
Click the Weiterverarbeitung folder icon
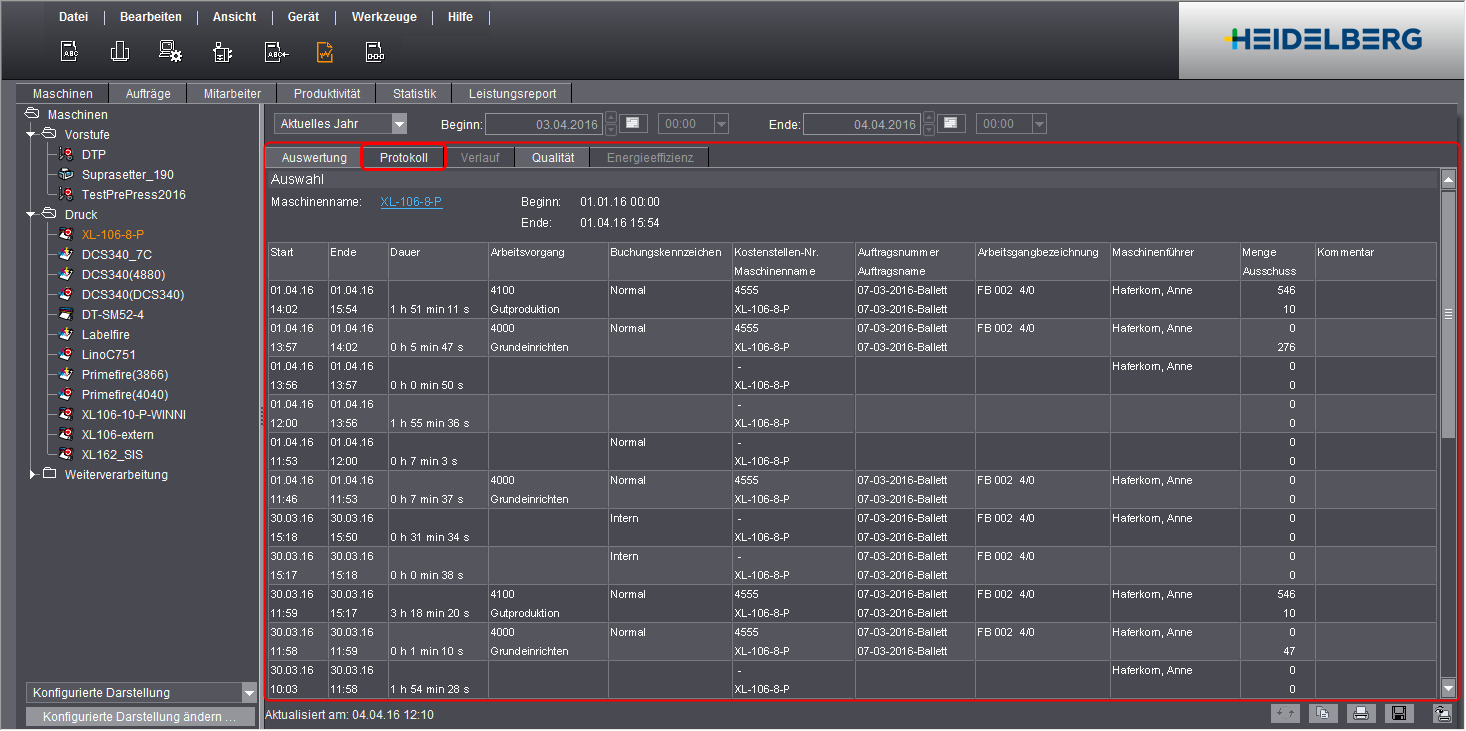click(x=50, y=474)
